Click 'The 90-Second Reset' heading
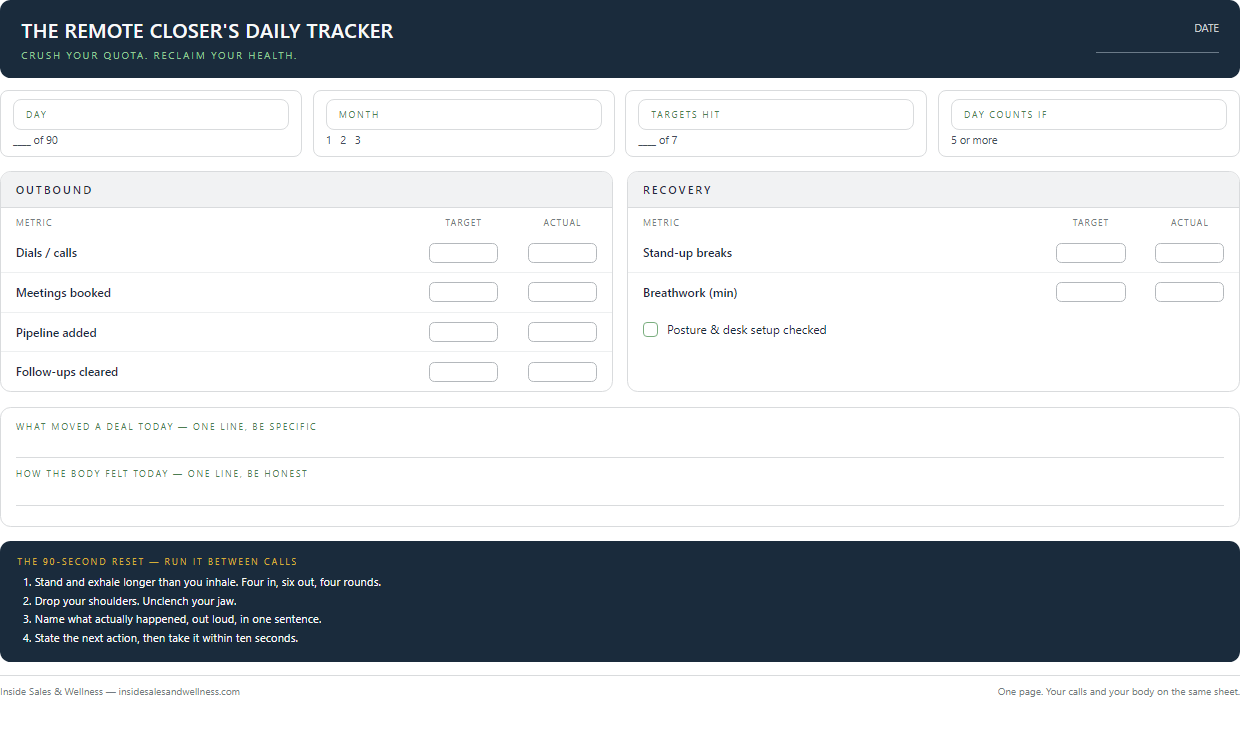Screen dimensions: 1240x730 157,562
